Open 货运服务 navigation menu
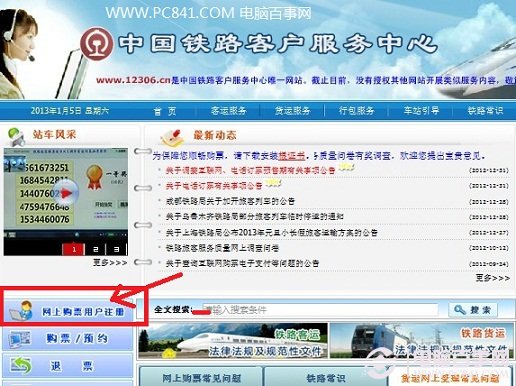This screenshot has width=516, height=386. point(292,111)
